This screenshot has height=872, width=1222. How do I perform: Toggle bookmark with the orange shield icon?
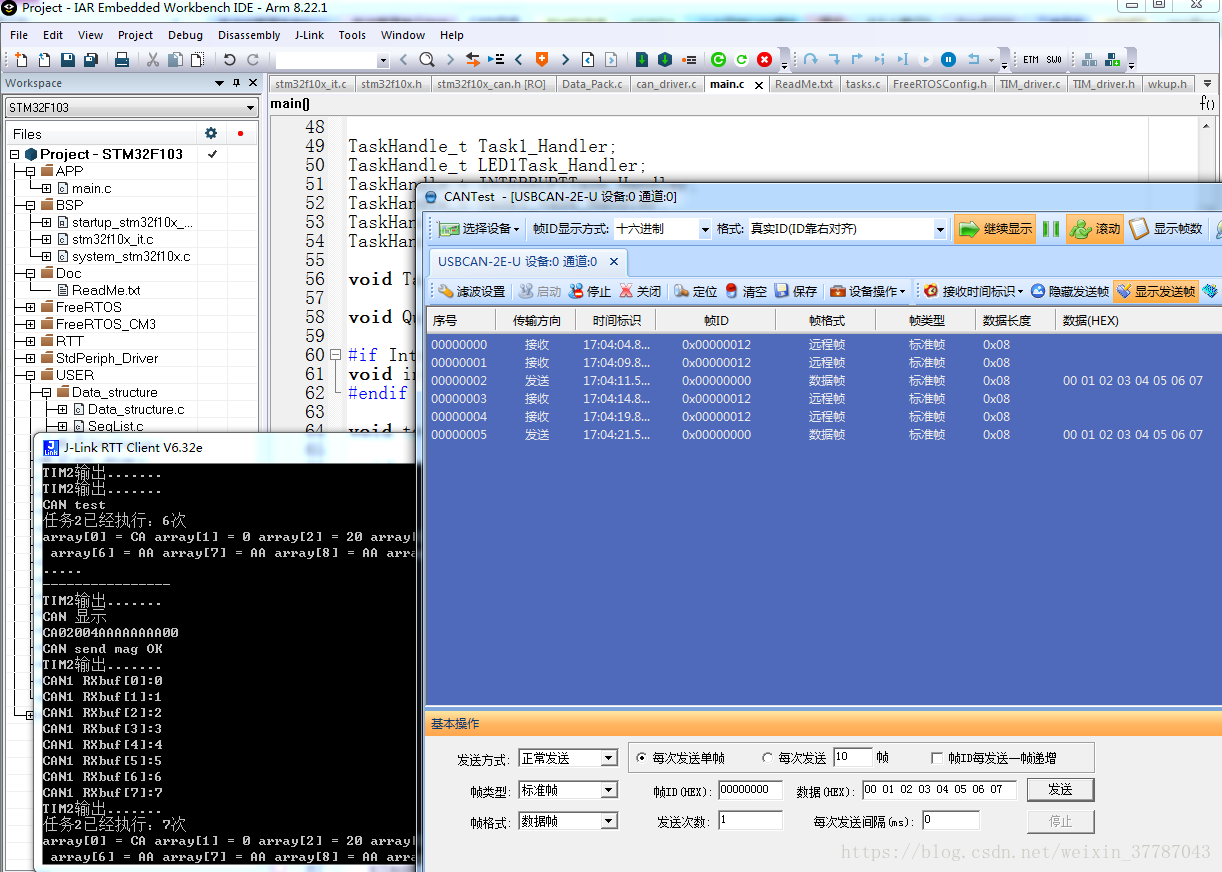click(x=542, y=60)
